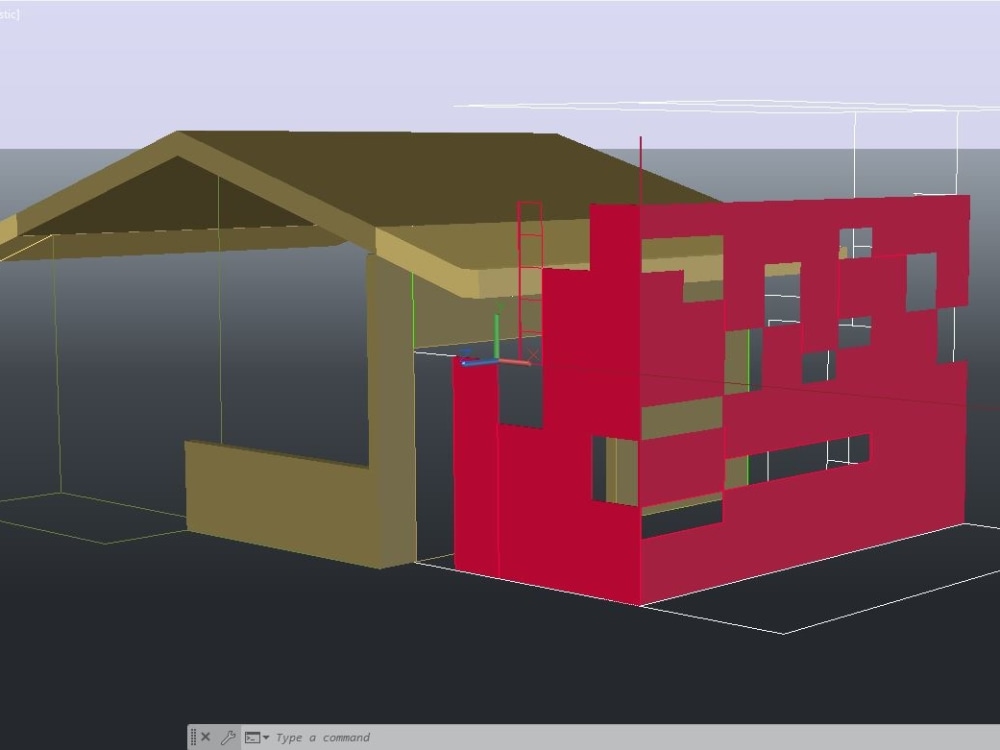This screenshot has height=750, width=1000.
Task: Click the green Y axis of the UCS icon
Action: pos(497,330)
